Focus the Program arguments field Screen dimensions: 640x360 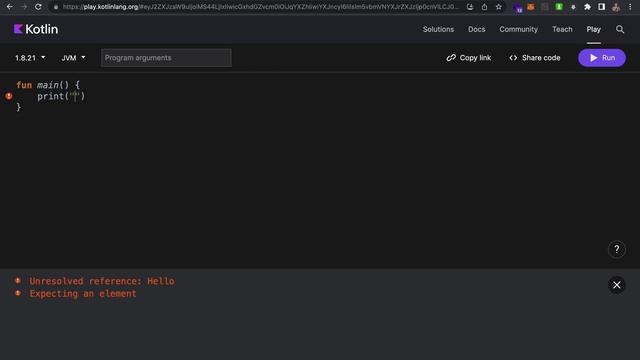166,58
